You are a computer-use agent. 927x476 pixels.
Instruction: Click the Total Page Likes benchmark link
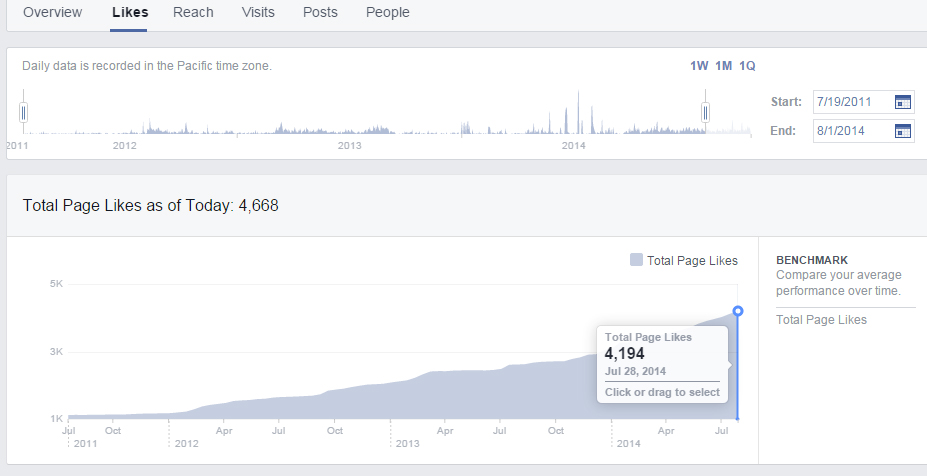821,320
